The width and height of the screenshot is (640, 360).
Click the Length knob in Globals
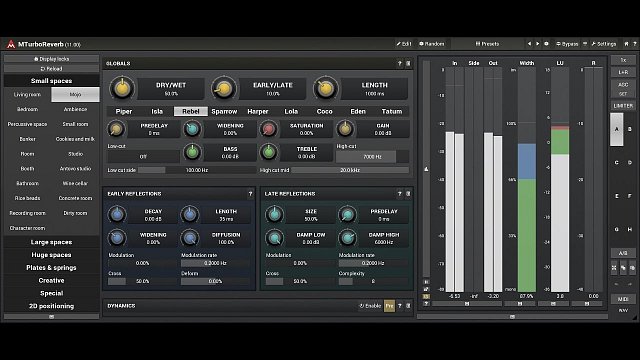325,88
